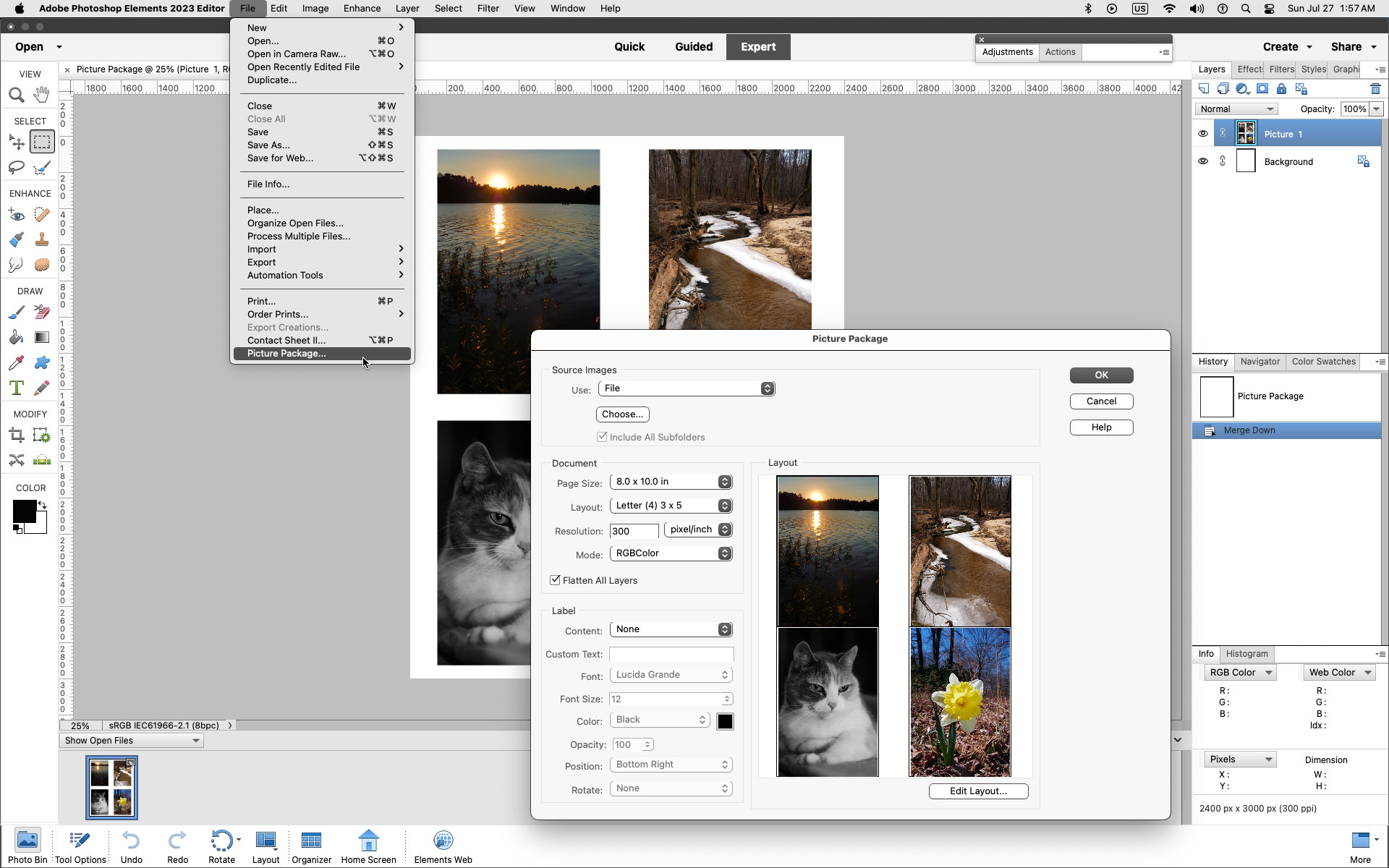1389x868 pixels.
Task: Disable Flatten All Layers
Action: [x=555, y=580]
